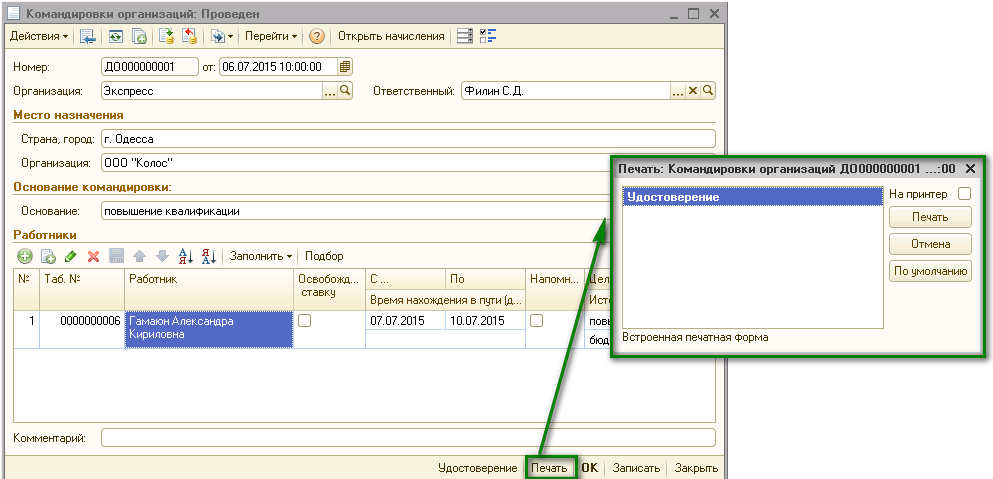Expand the Заполнить dropdown
The image size is (993, 479).
[x=262, y=256]
